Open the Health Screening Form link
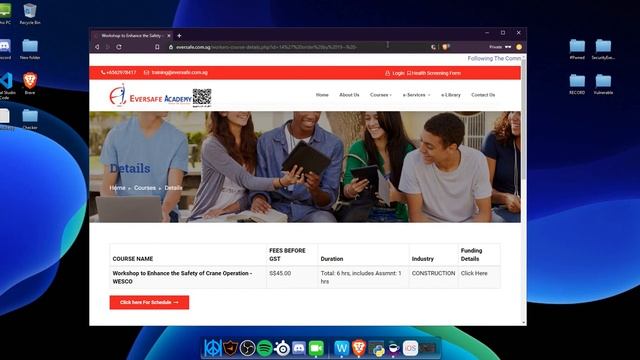This screenshot has height=360, width=640. pos(434,73)
